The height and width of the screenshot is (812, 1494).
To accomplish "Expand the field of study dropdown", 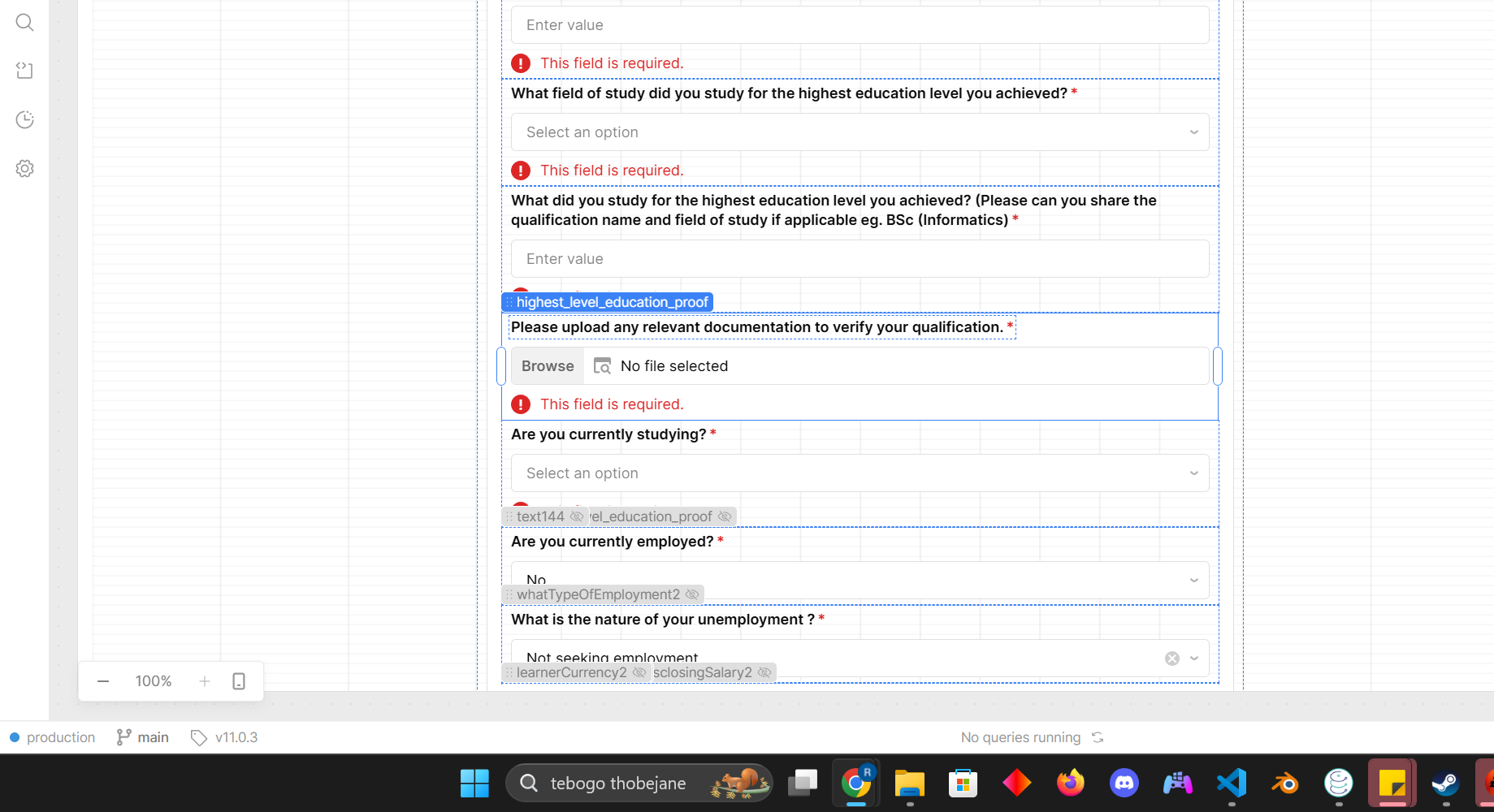I will [x=860, y=132].
